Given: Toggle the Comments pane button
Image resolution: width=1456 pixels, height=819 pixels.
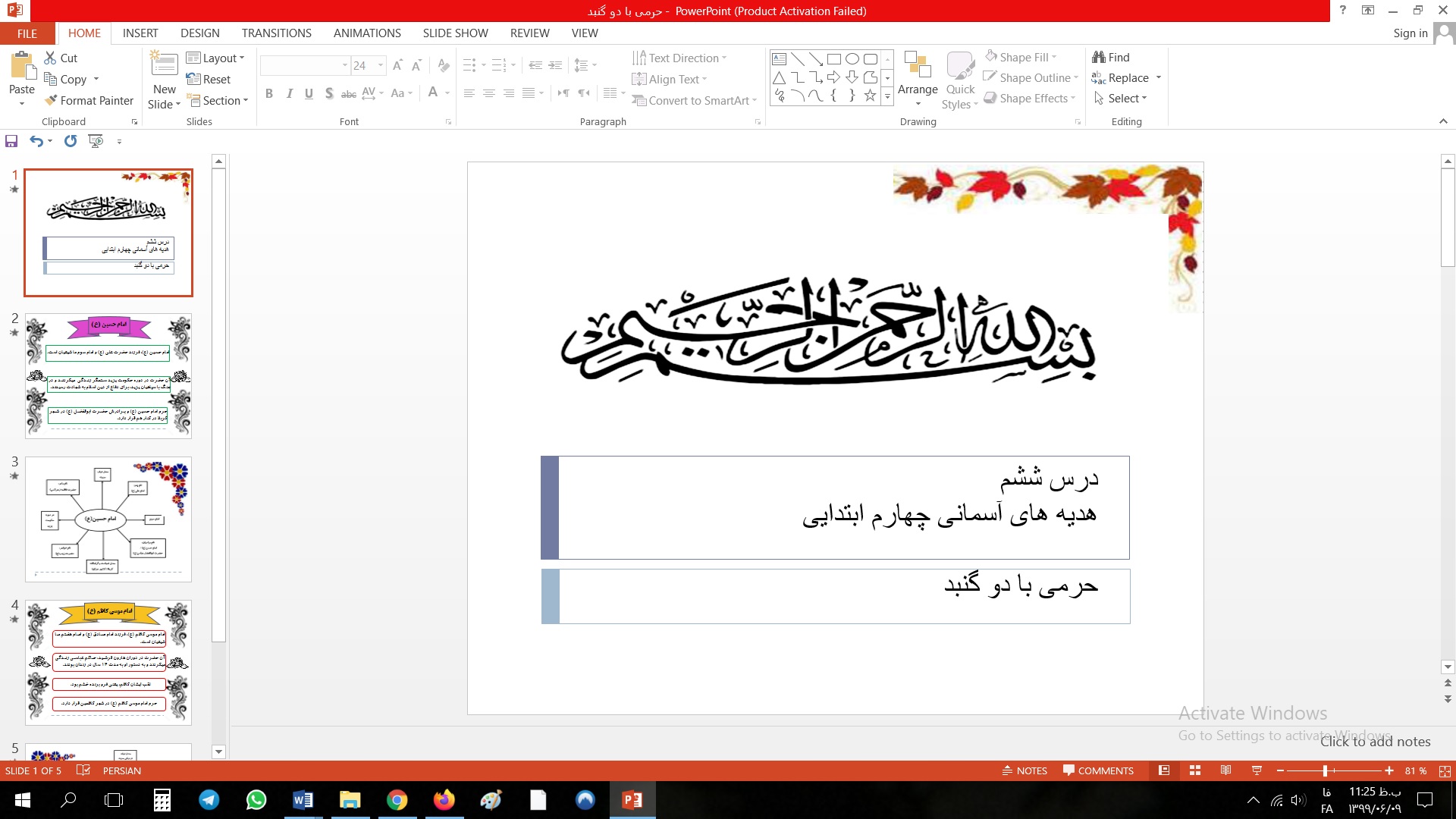Looking at the screenshot, I should tap(1098, 770).
